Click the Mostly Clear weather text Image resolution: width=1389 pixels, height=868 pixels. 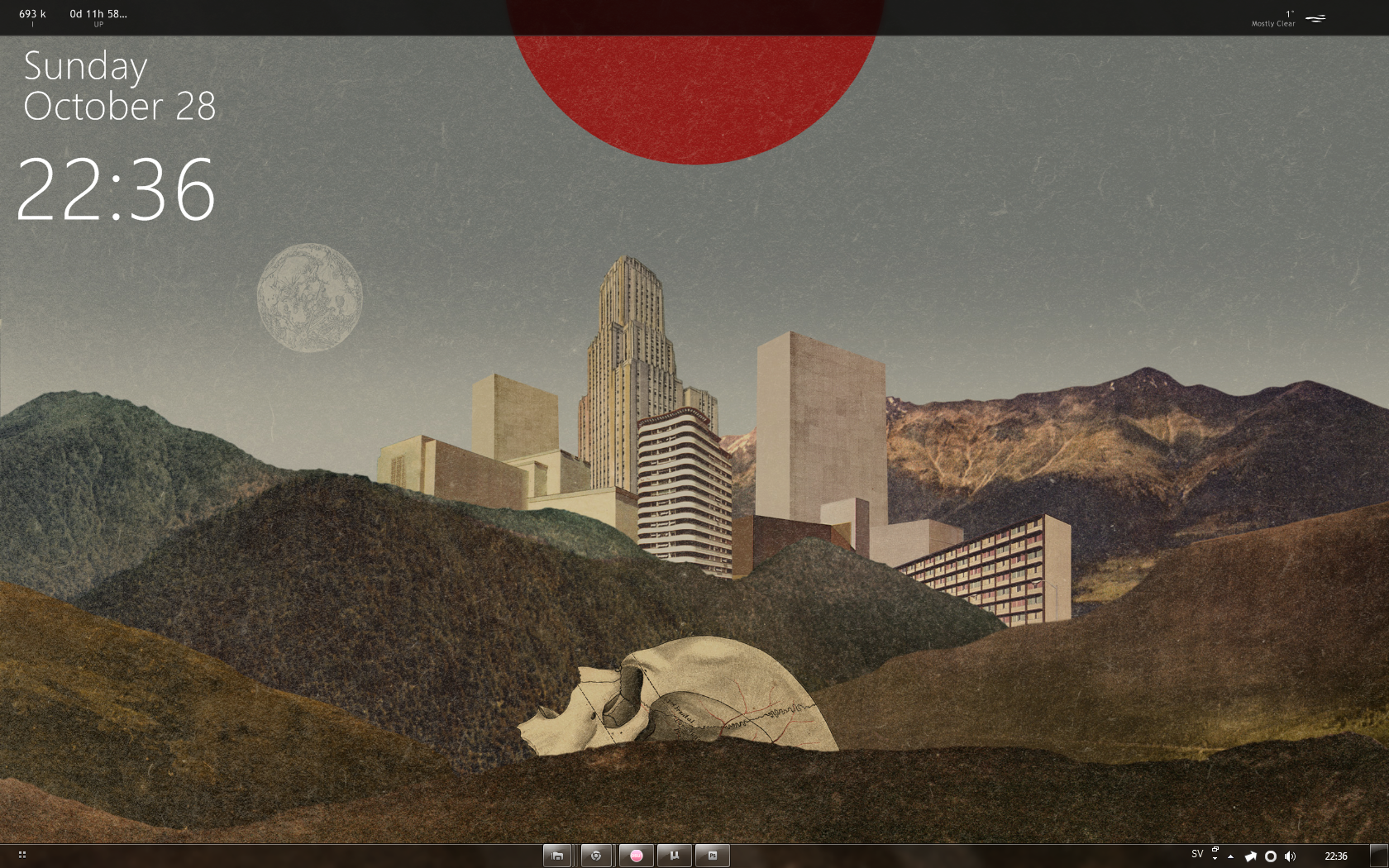(x=1273, y=24)
